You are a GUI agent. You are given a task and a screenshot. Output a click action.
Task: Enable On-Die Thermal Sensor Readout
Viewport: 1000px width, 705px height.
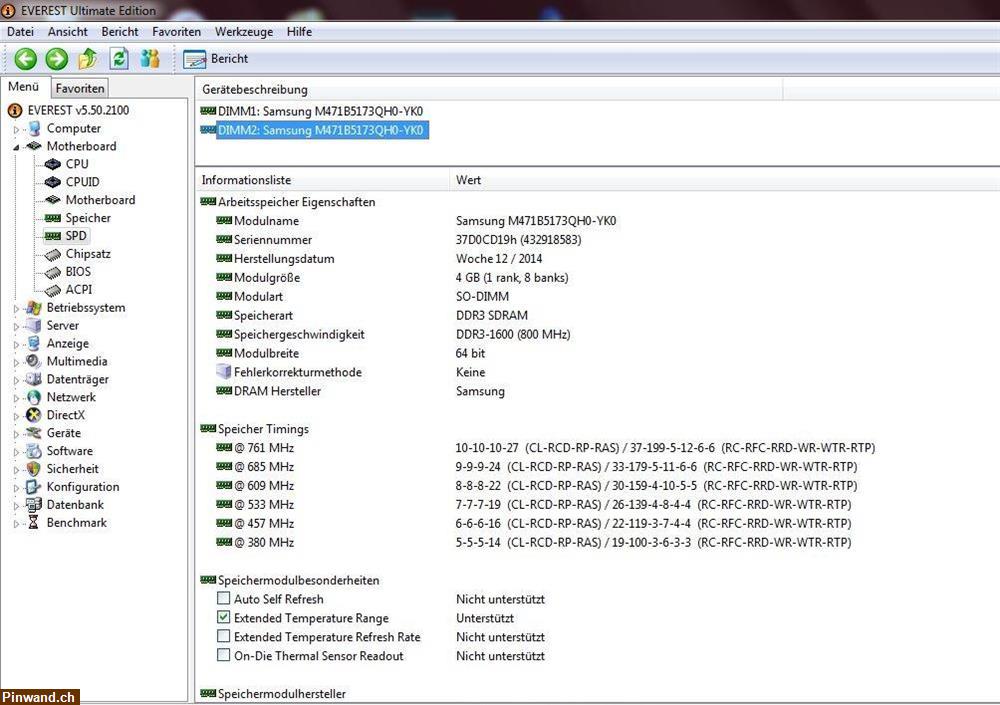pos(224,656)
